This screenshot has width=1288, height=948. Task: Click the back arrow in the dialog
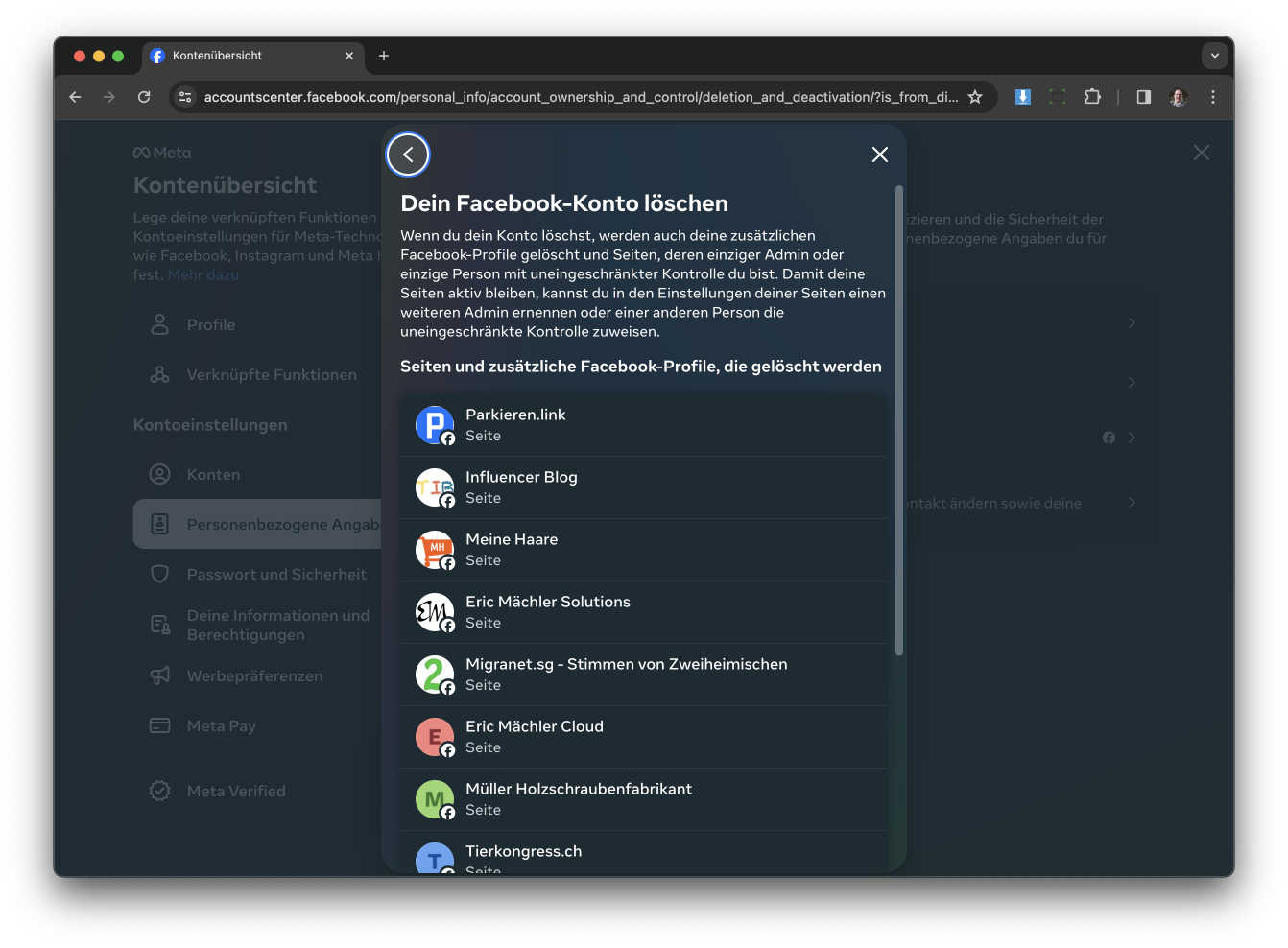point(408,154)
